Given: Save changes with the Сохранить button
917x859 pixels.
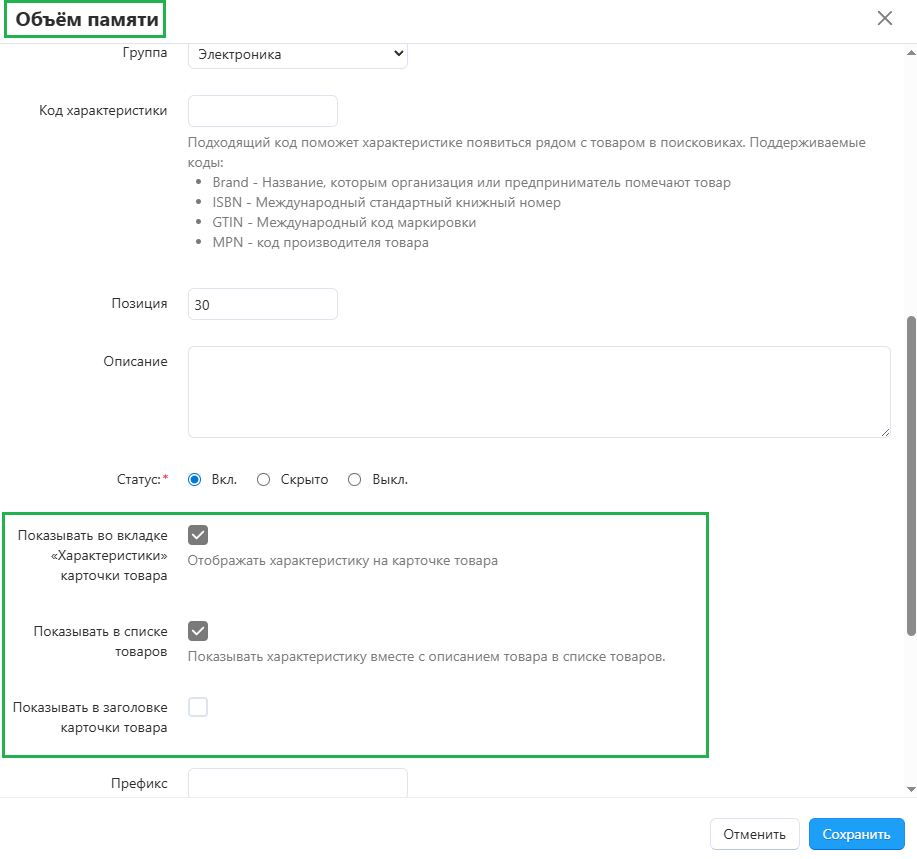Looking at the screenshot, I should tap(856, 834).
